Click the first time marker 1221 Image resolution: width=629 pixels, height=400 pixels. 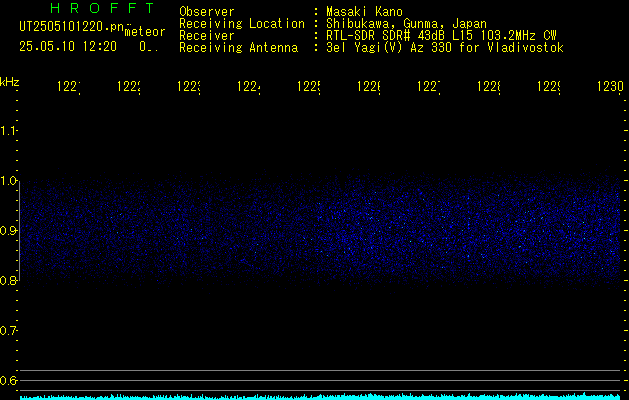(x=69, y=87)
